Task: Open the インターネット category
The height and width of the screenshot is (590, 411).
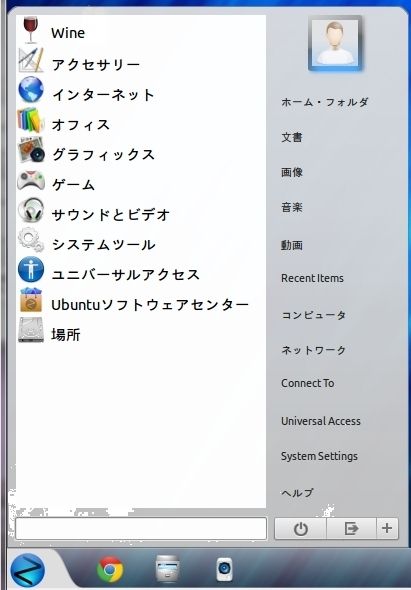Action: click(x=103, y=94)
